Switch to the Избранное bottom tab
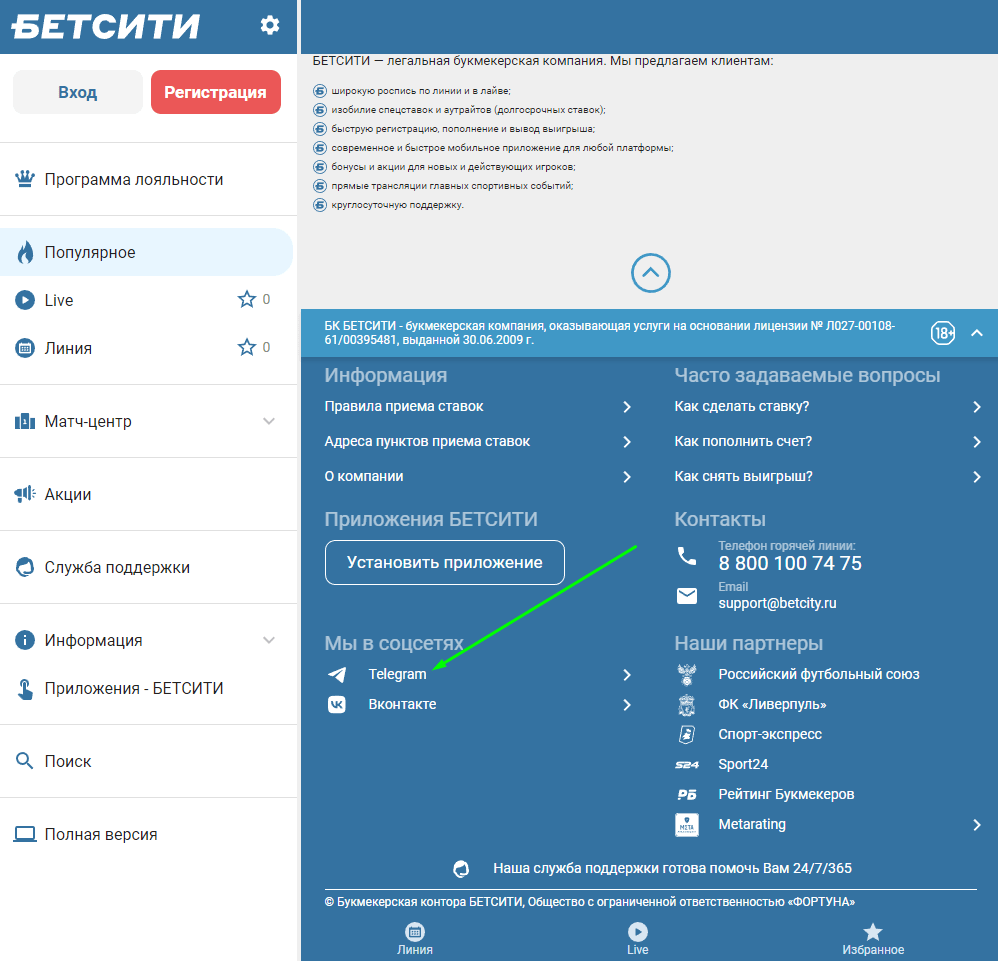The width and height of the screenshot is (998, 961). (873, 939)
